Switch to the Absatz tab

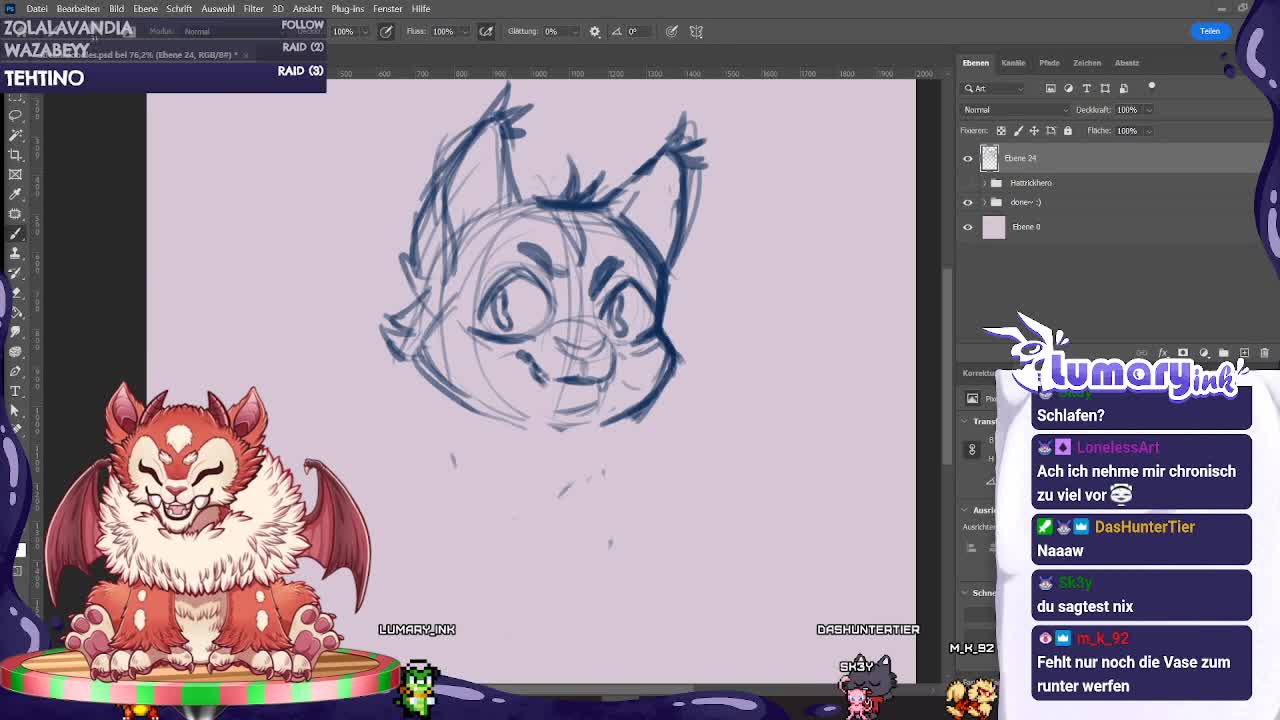1127,63
